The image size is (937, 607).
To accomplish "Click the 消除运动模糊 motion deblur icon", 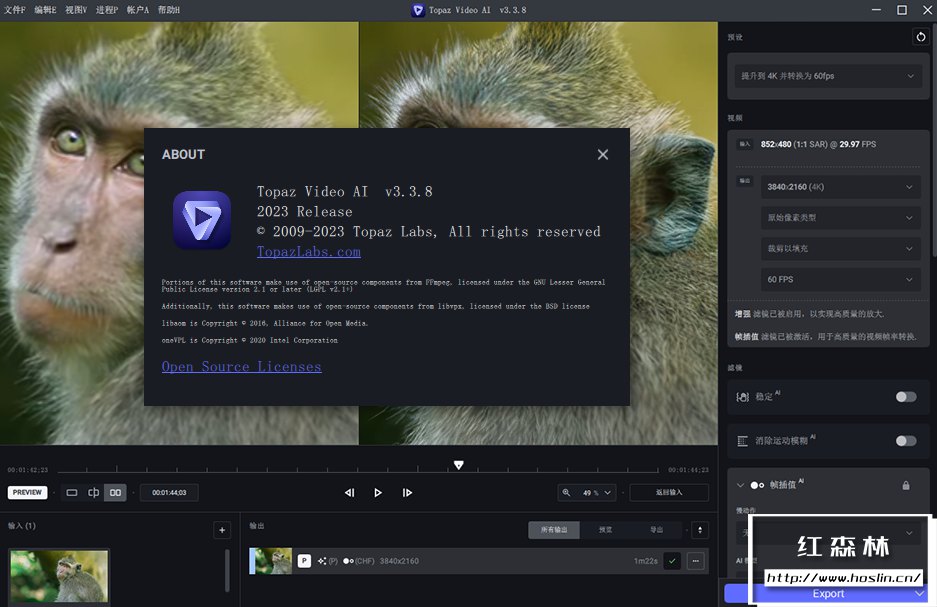I will pos(742,441).
